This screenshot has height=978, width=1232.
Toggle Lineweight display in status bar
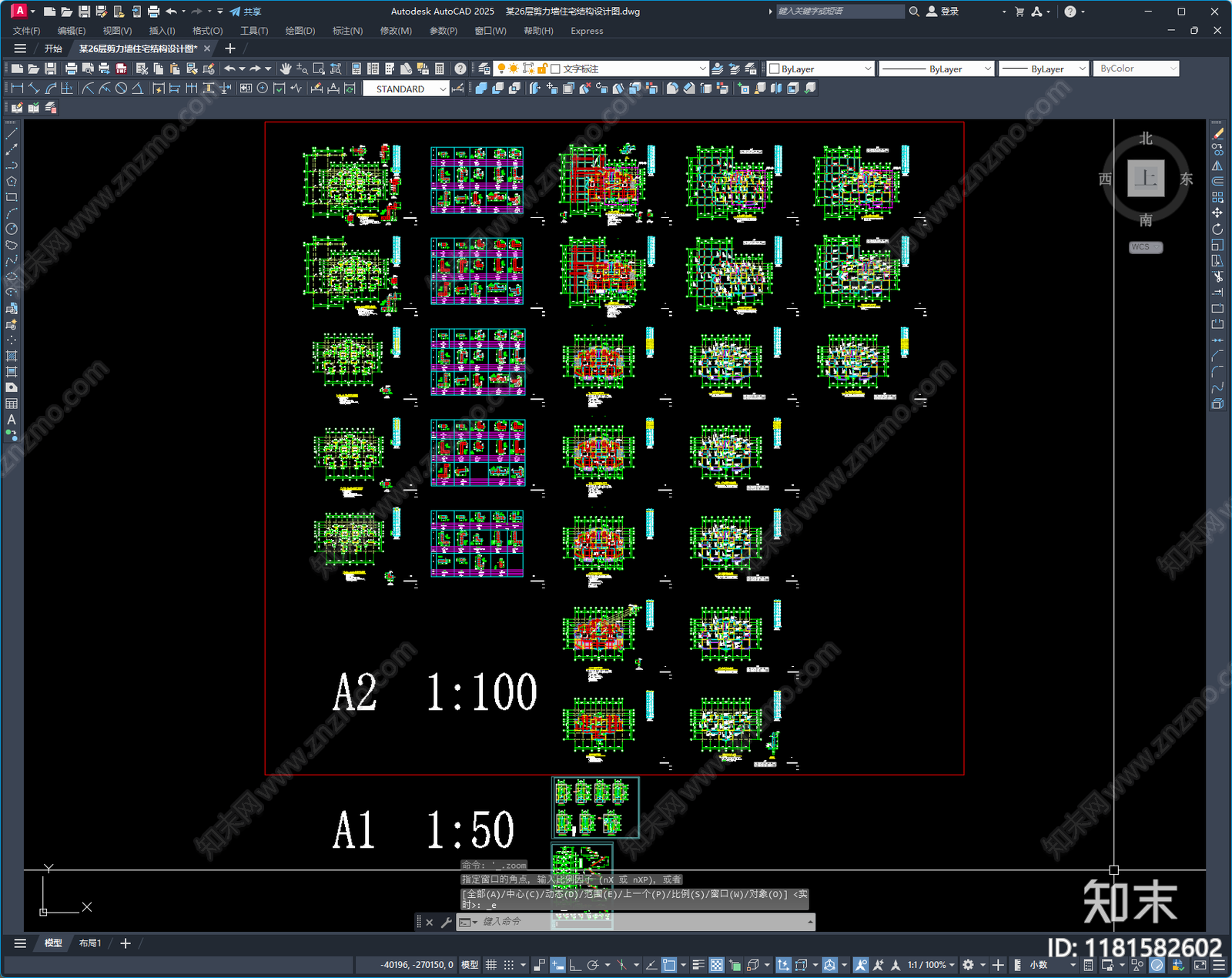coord(698,965)
